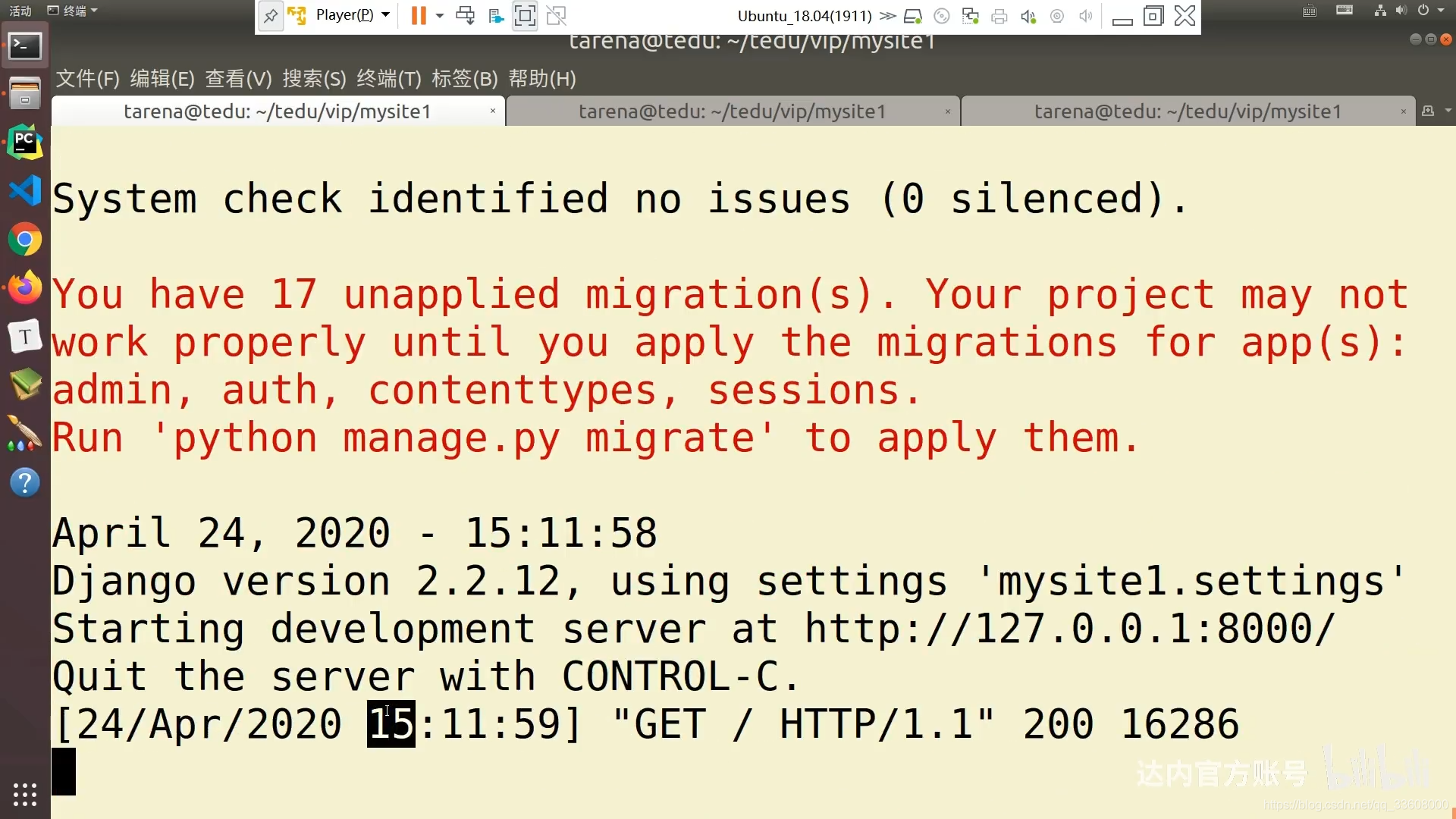The height and width of the screenshot is (819, 1456).
Task: Click the Unity mode icon
Action: (557, 16)
